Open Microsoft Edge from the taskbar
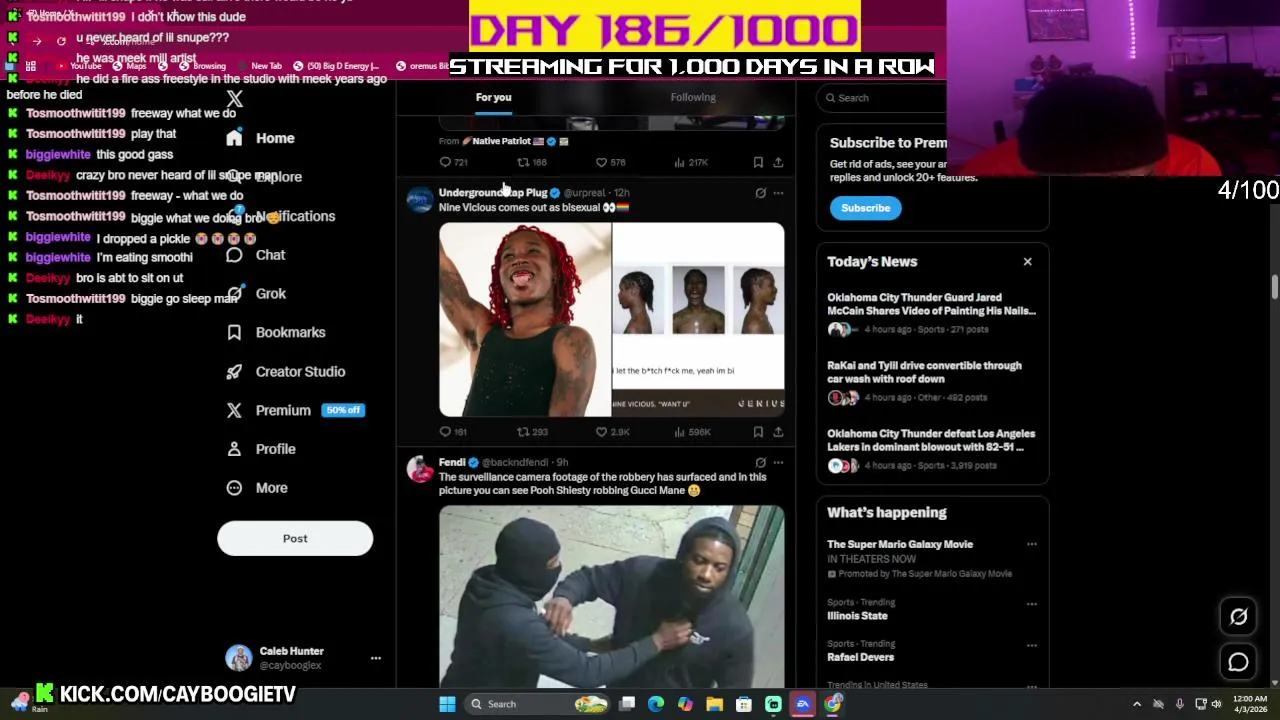 click(x=656, y=704)
